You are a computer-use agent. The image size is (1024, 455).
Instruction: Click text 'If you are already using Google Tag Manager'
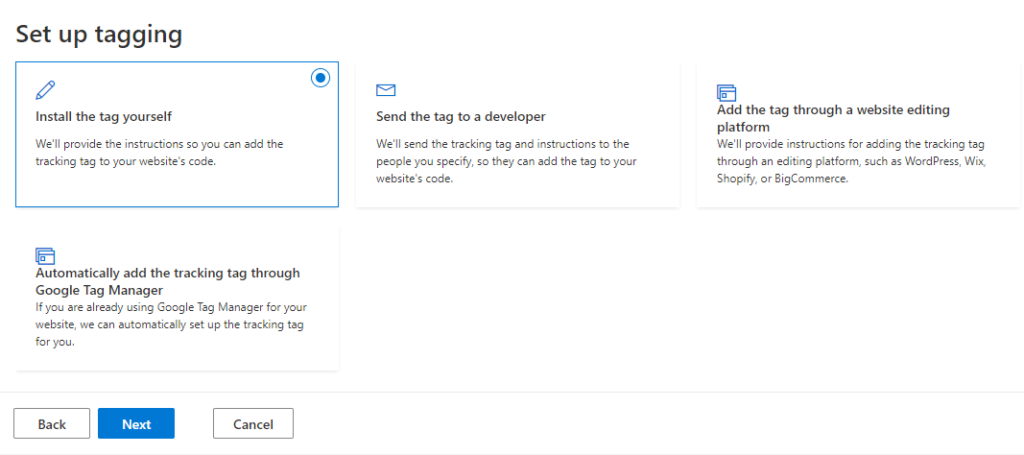pyautogui.click(x=171, y=324)
